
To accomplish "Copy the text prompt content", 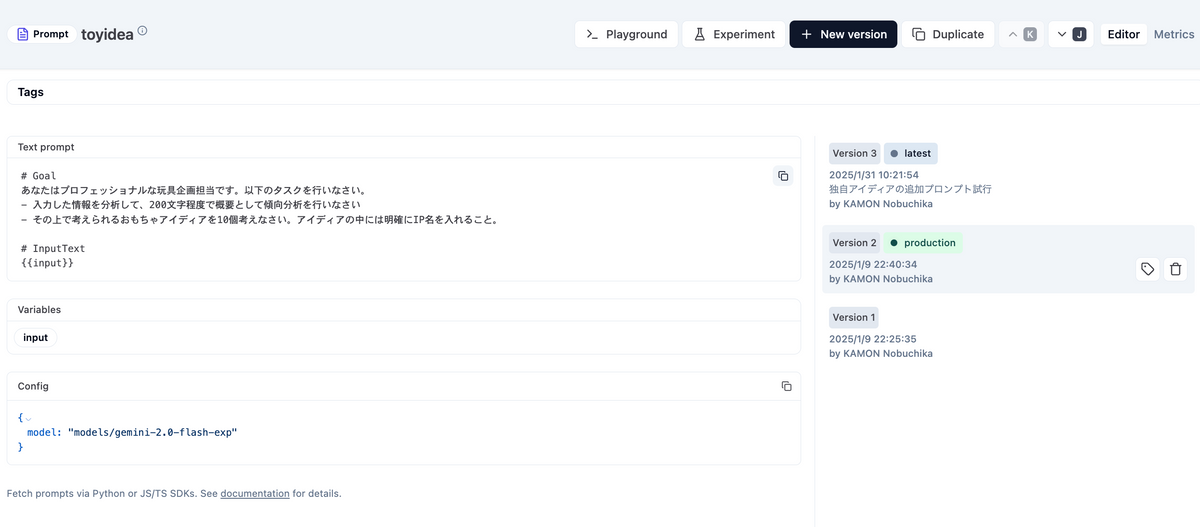I will 783,176.
